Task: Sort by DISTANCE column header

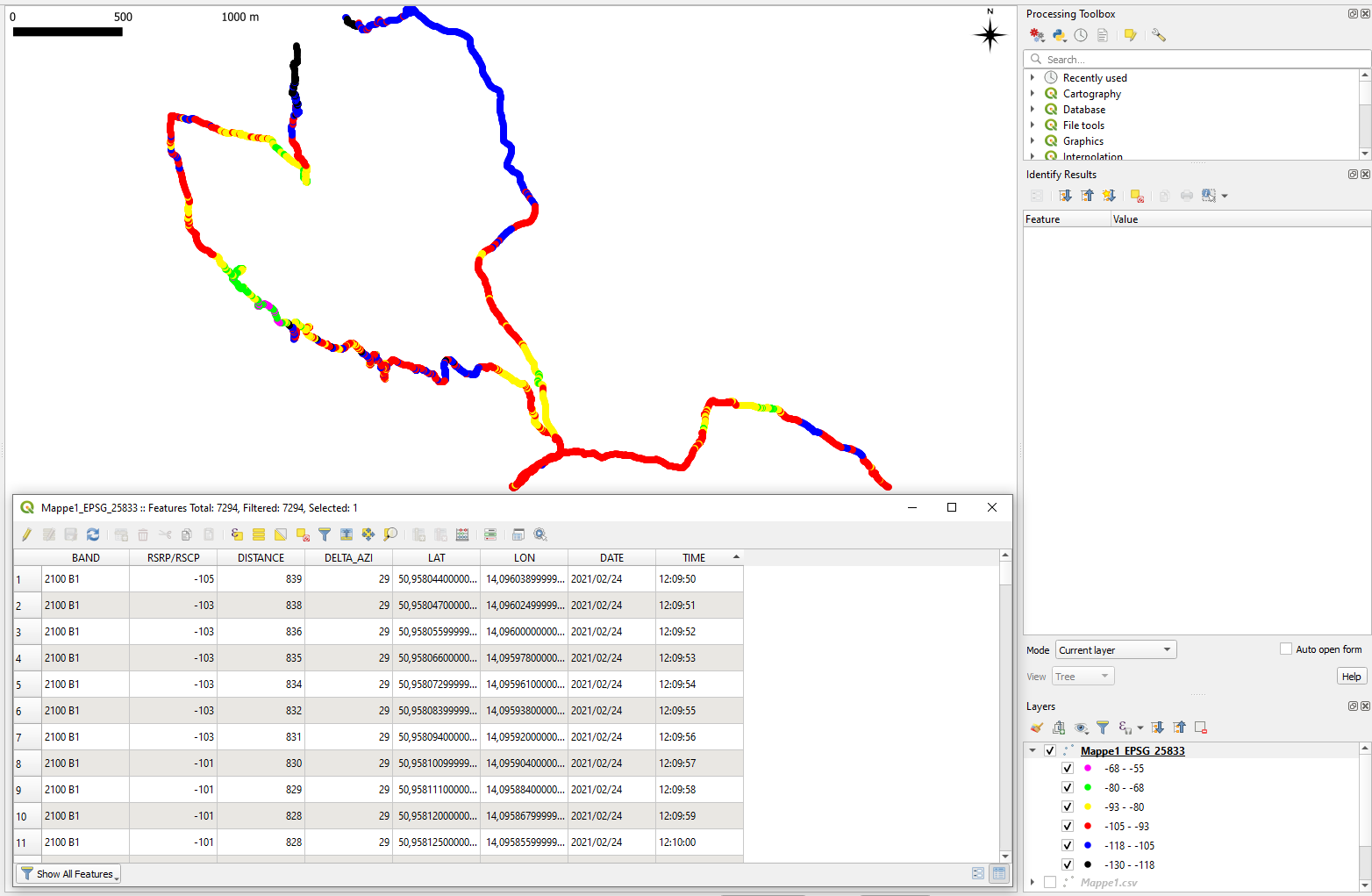Action: coord(261,557)
